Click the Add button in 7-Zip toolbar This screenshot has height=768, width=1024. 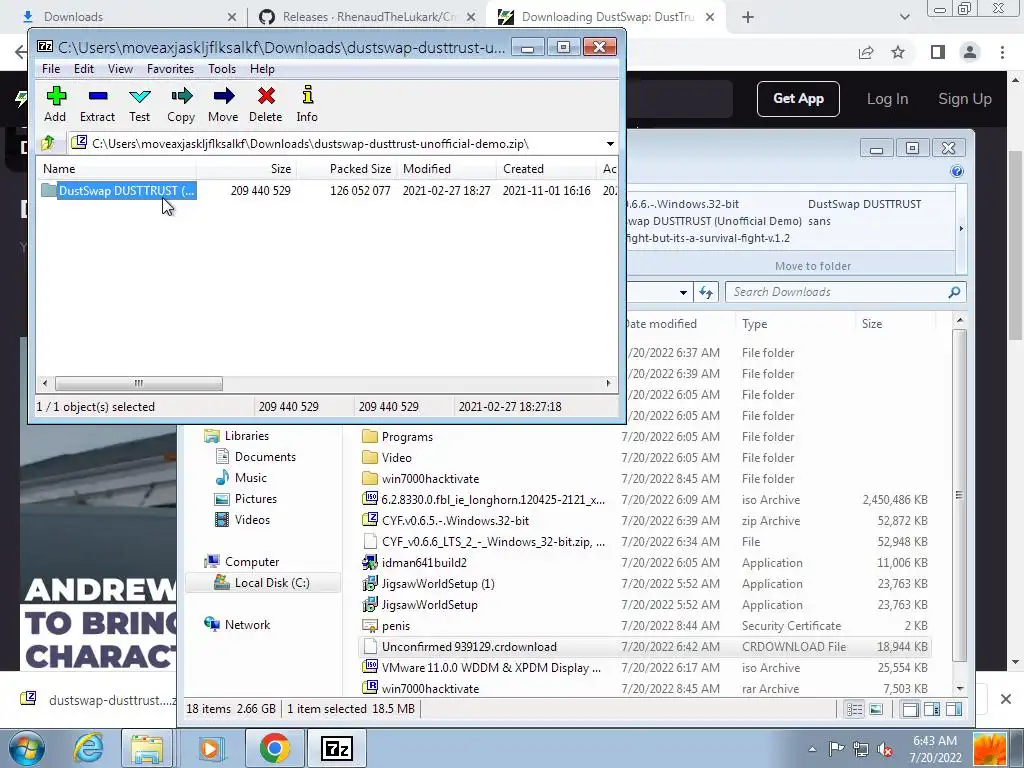point(56,104)
